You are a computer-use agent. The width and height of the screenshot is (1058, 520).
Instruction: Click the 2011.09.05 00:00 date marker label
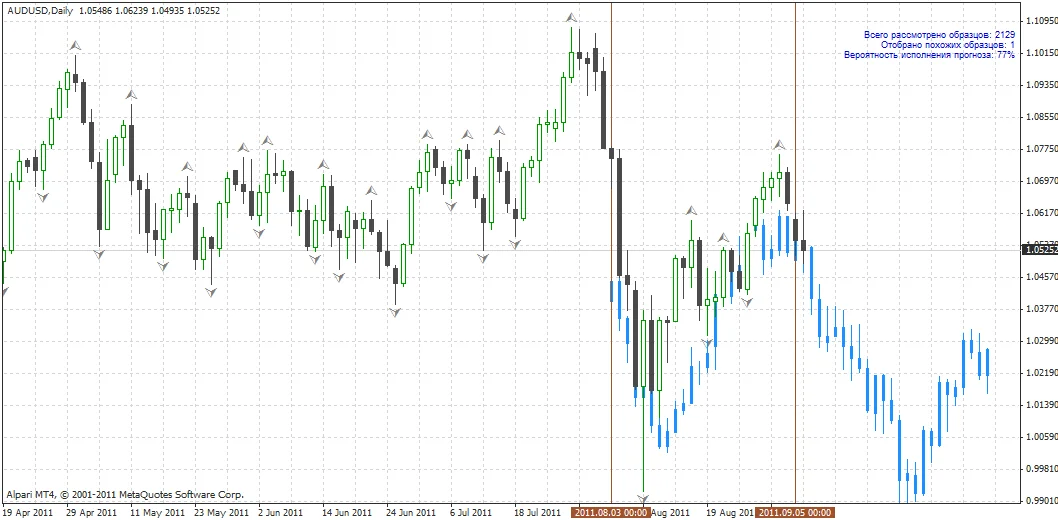(795, 513)
